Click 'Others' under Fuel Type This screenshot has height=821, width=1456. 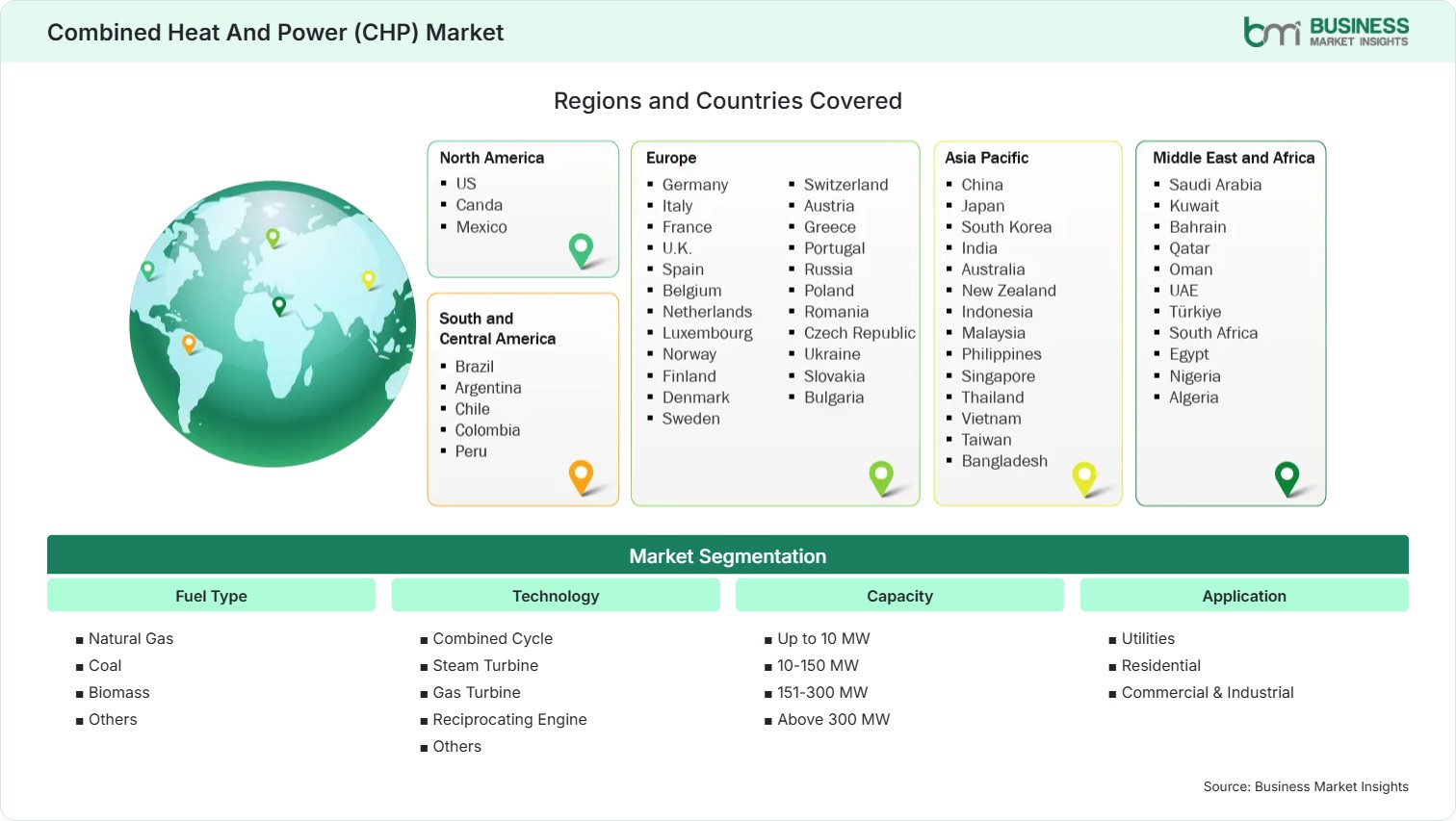click(x=113, y=719)
